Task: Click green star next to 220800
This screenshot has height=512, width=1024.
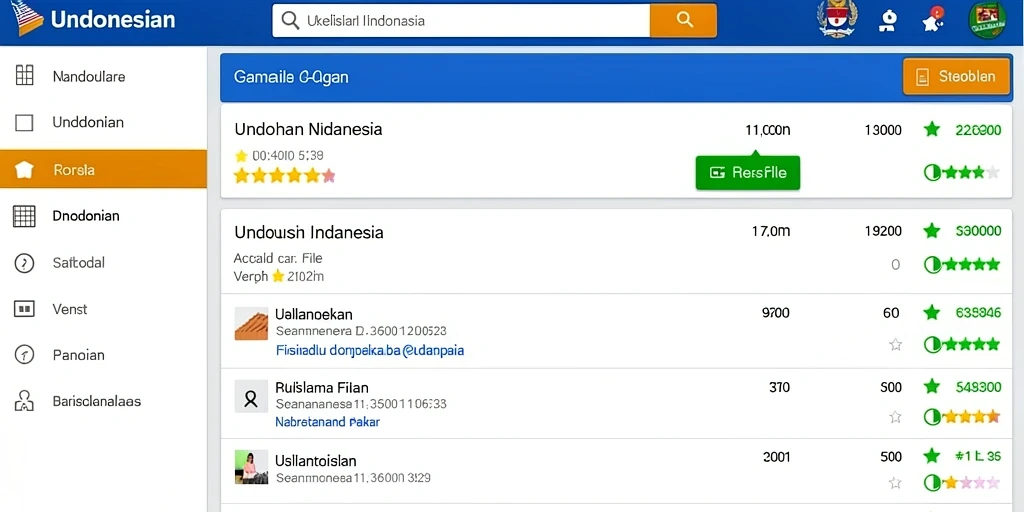Action: coord(932,129)
